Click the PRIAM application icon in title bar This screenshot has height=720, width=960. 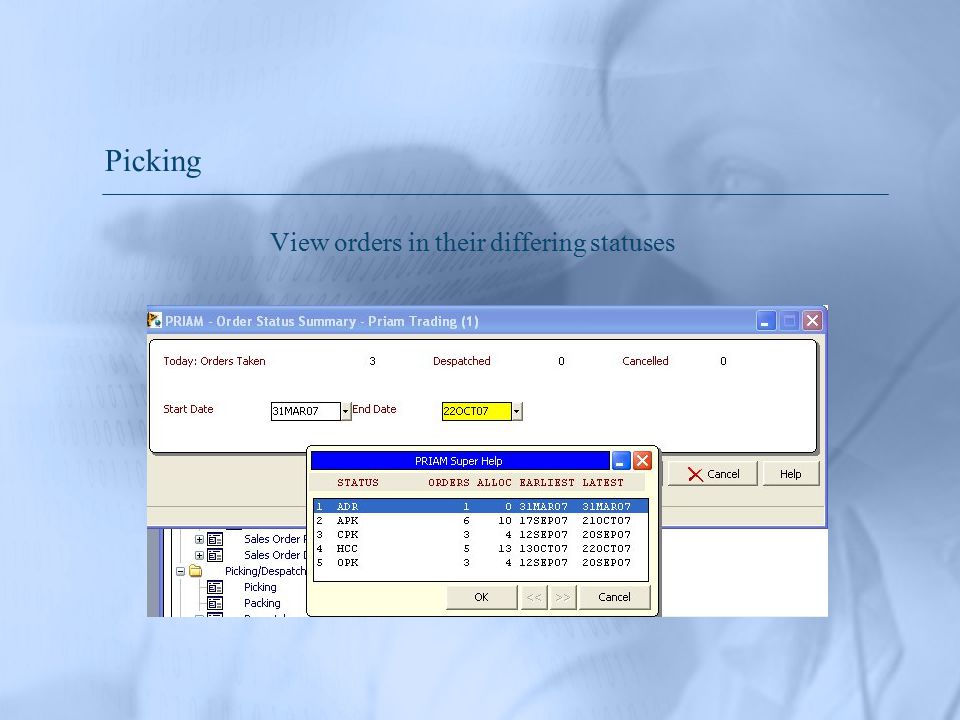[x=155, y=320]
